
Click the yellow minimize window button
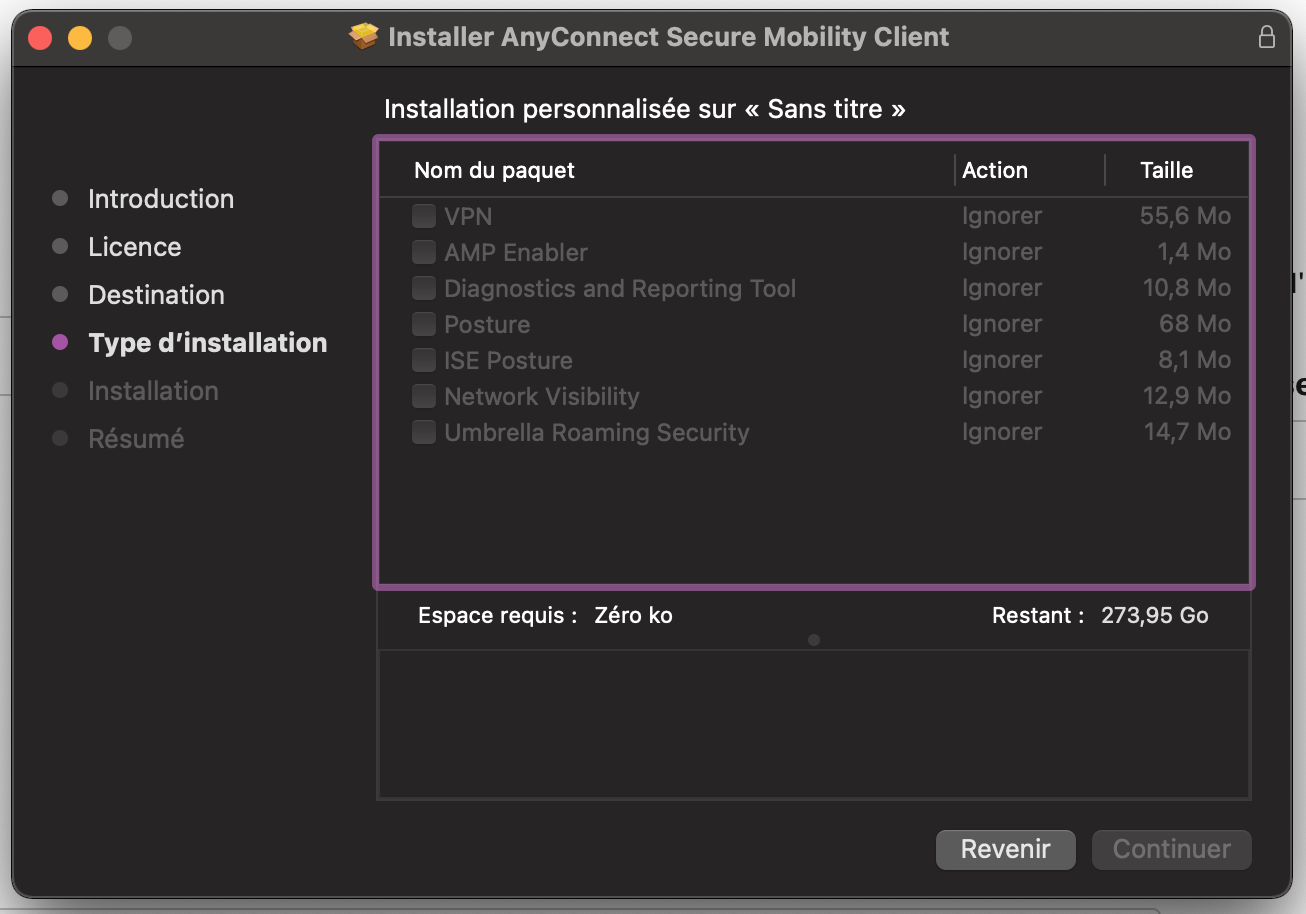click(x=80, y=39)
